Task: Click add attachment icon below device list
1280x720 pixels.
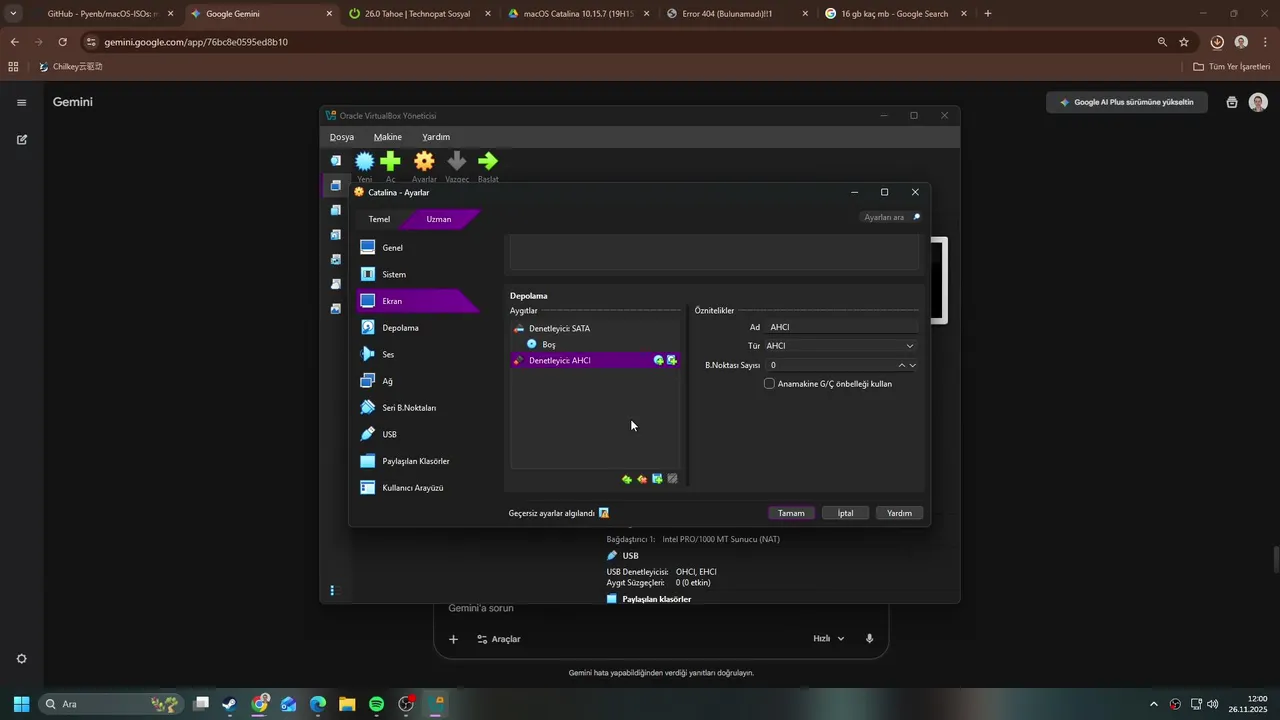Action: [x=657, y=479]
